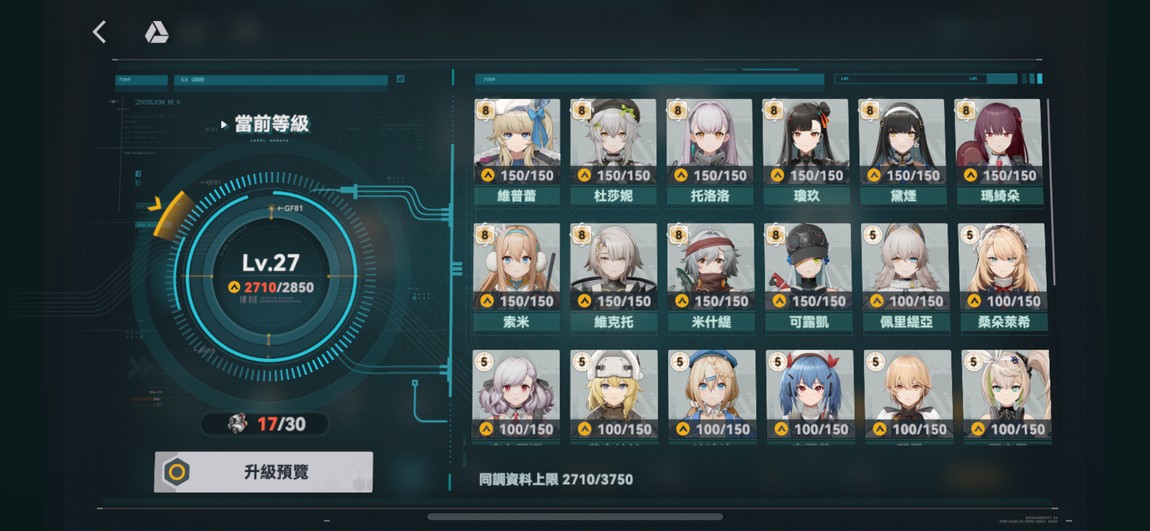
Task: Tap the resource icon beside 17/30
Action: pos(238,423)
